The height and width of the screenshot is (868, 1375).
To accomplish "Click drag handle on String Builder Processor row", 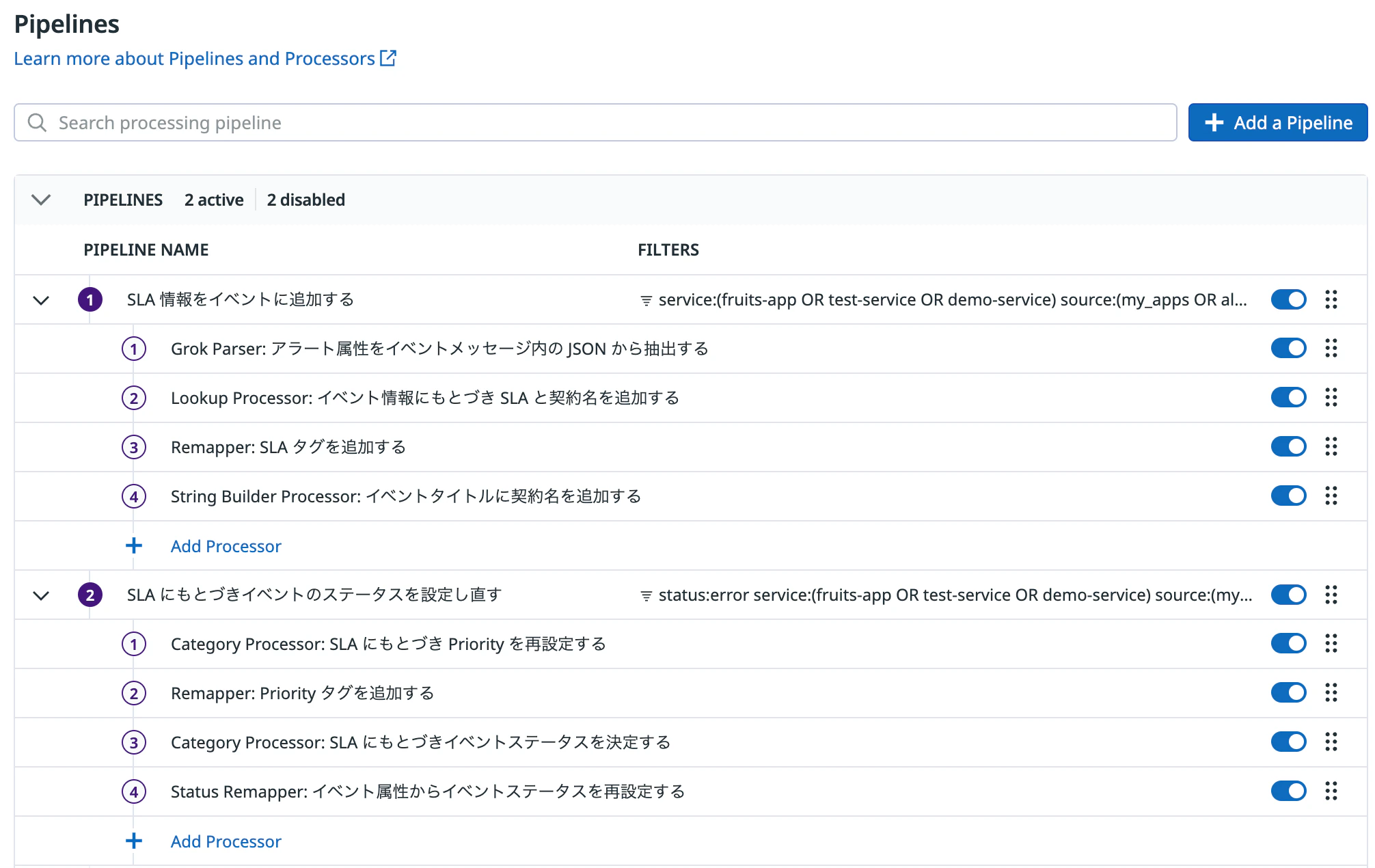I will (1331, 496).
